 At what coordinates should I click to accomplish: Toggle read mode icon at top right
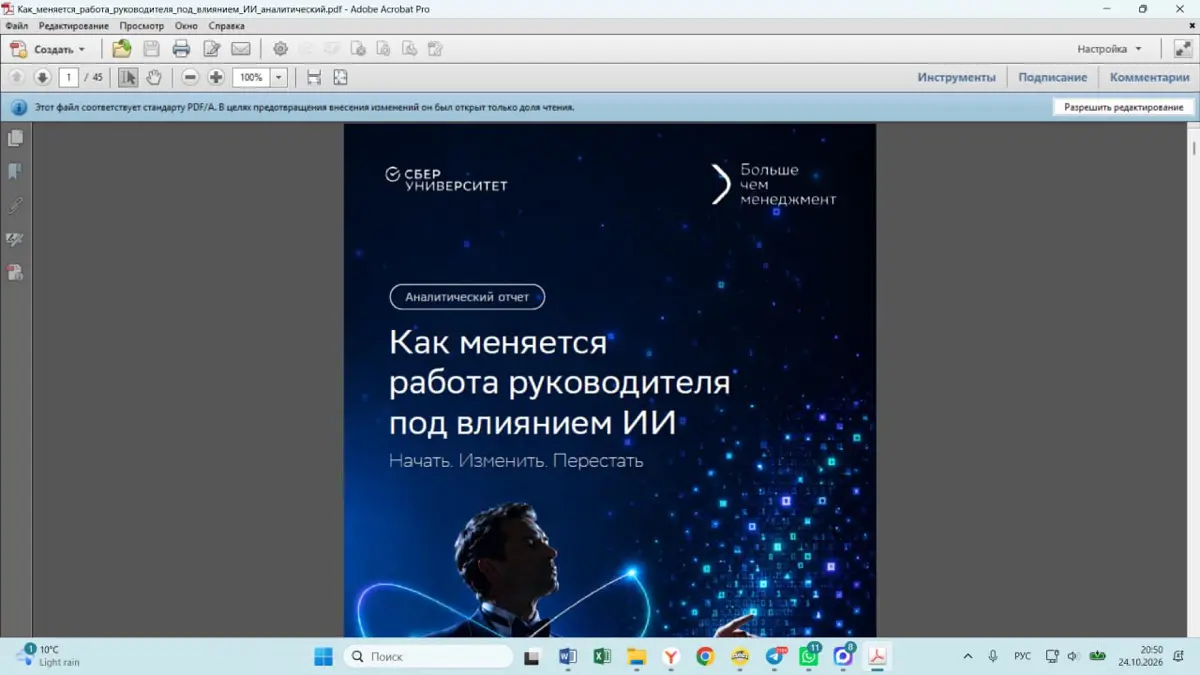click(x=1182, y=48)
